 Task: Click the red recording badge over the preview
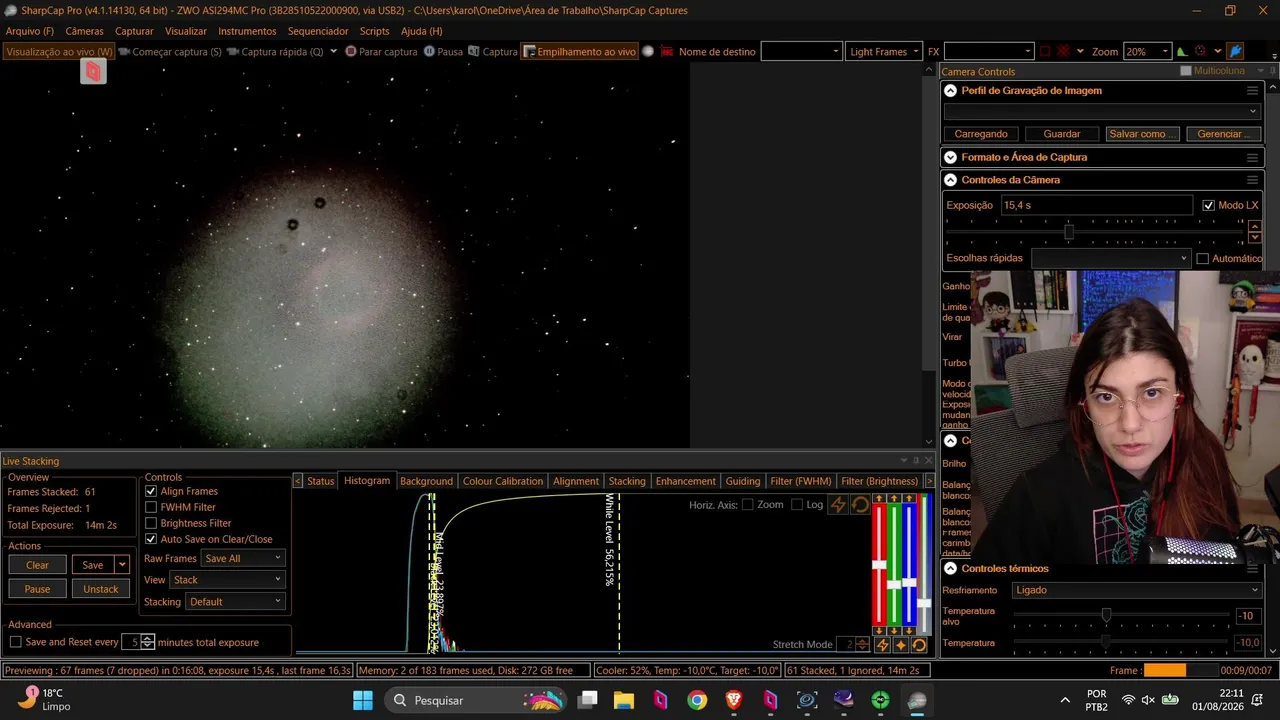[93, 71]
